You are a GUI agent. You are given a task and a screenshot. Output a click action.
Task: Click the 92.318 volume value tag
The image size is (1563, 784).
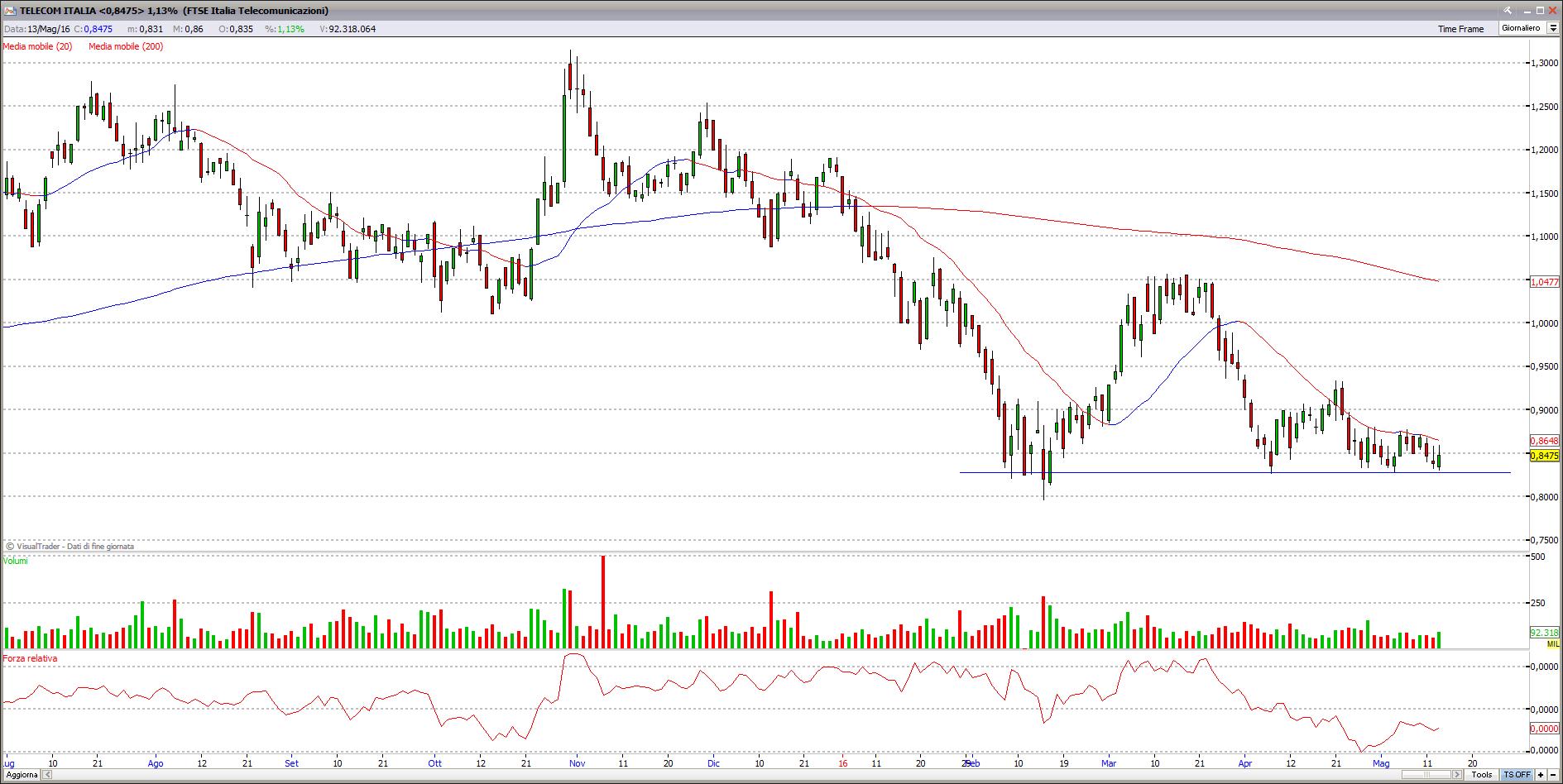pyautogui.click(x=1544, y=633)
